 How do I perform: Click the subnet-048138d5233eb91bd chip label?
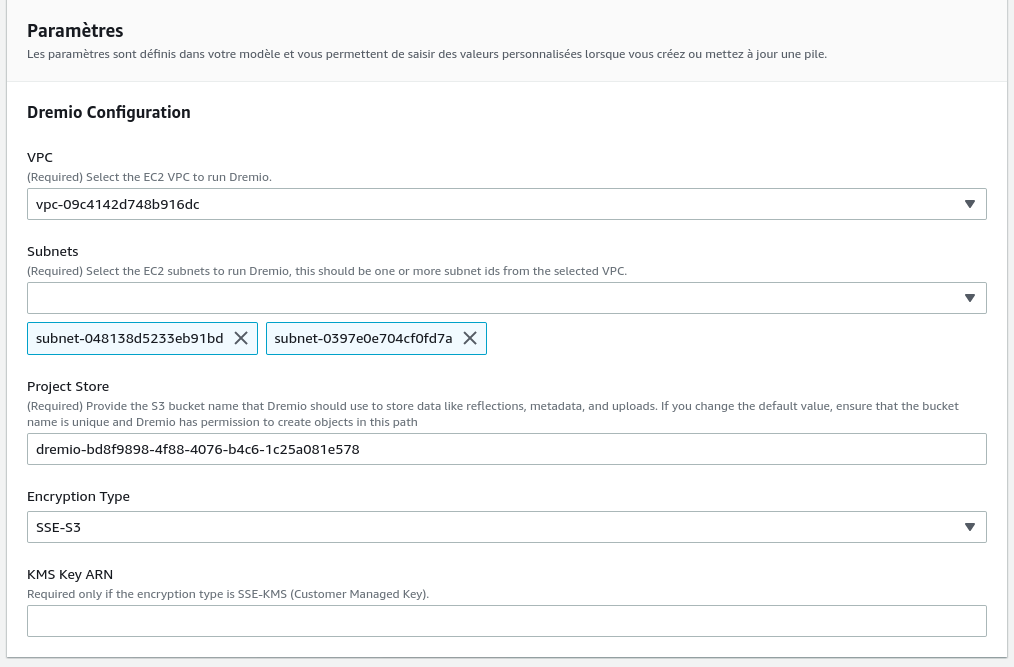click(127, 338)
